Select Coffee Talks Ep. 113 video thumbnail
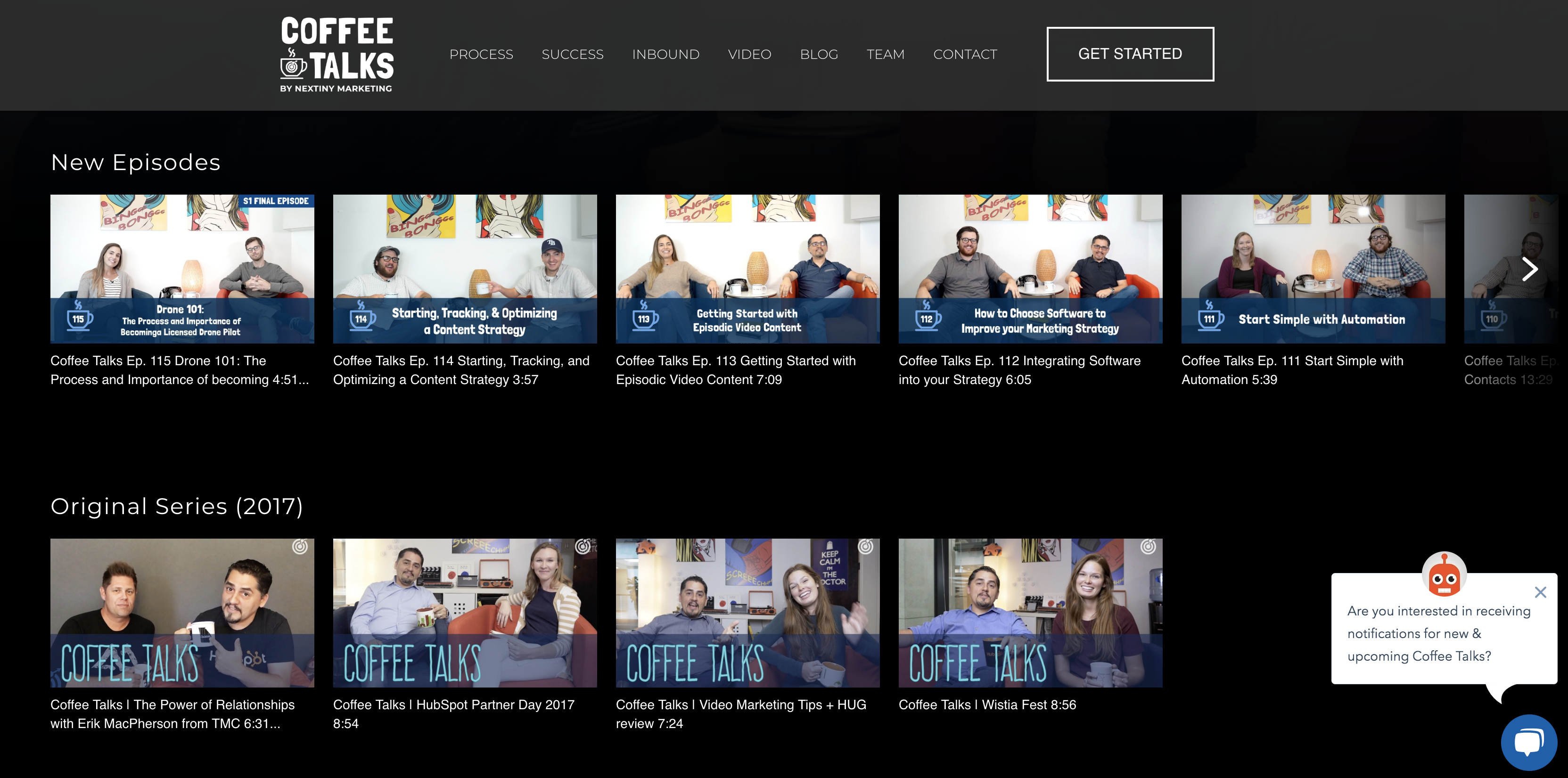Image resolution: width=1568 pixels, height=778 pixels. coord(748,268)
